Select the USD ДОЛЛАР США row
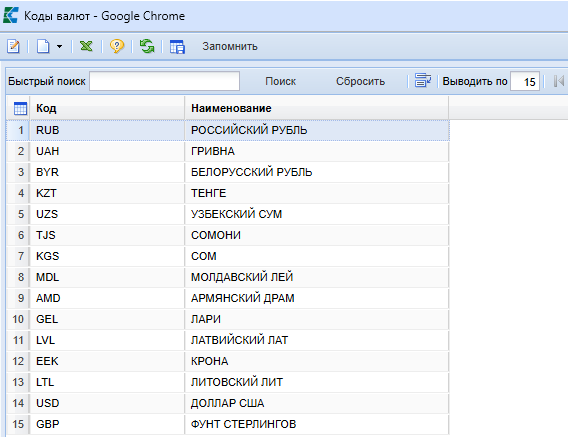568x437 pixels. [x=228, y=403]
